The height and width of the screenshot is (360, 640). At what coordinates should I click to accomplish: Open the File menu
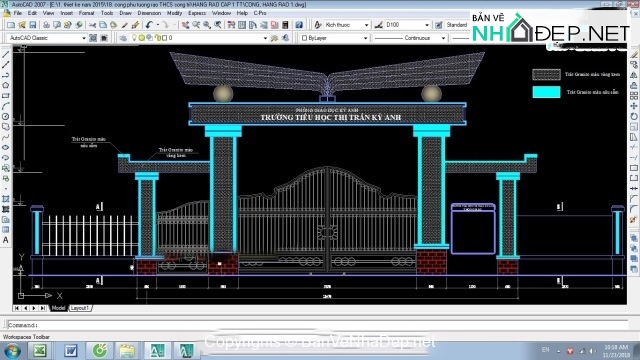pos(18,13)
